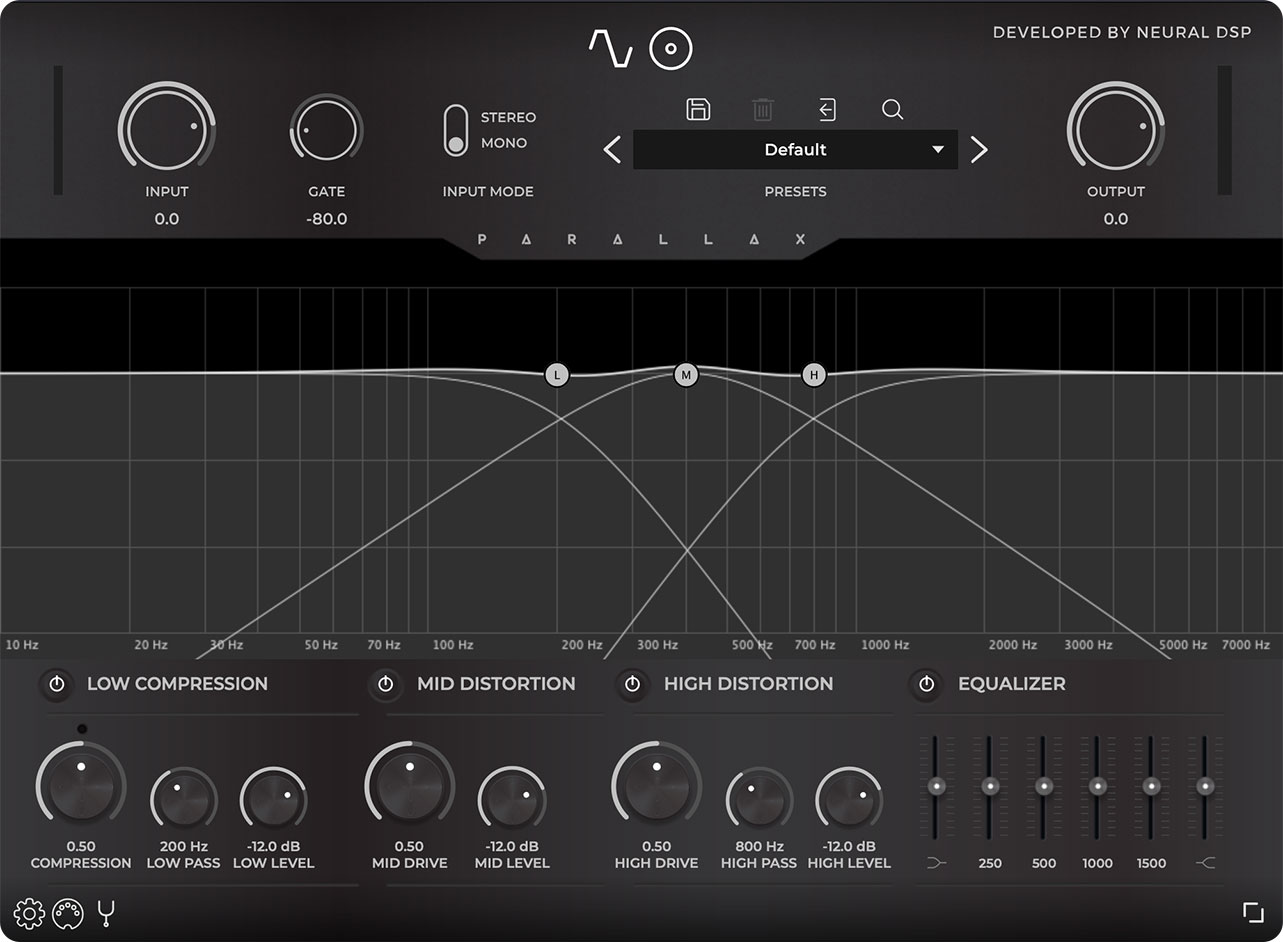
Task: Click the sine wave logo icon
Action: 610,48
